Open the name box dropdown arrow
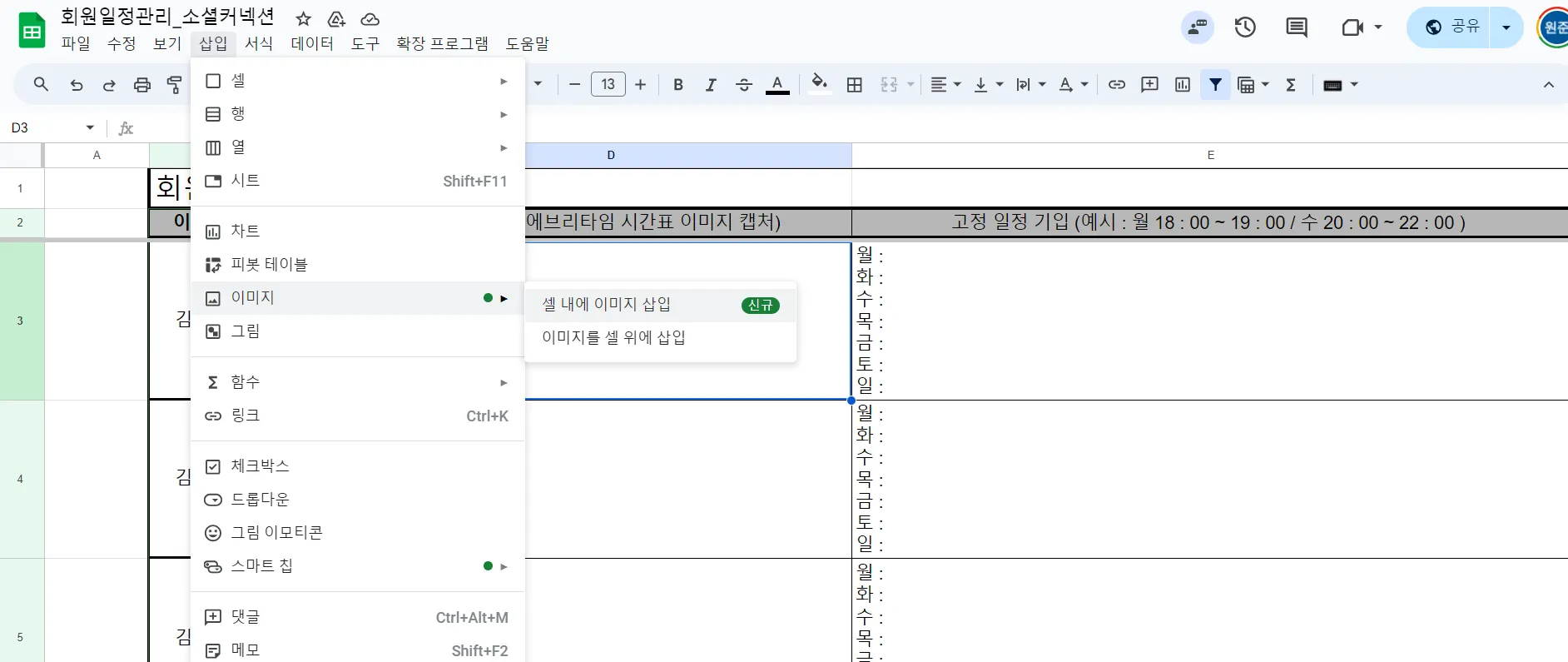 click(90, 127)
